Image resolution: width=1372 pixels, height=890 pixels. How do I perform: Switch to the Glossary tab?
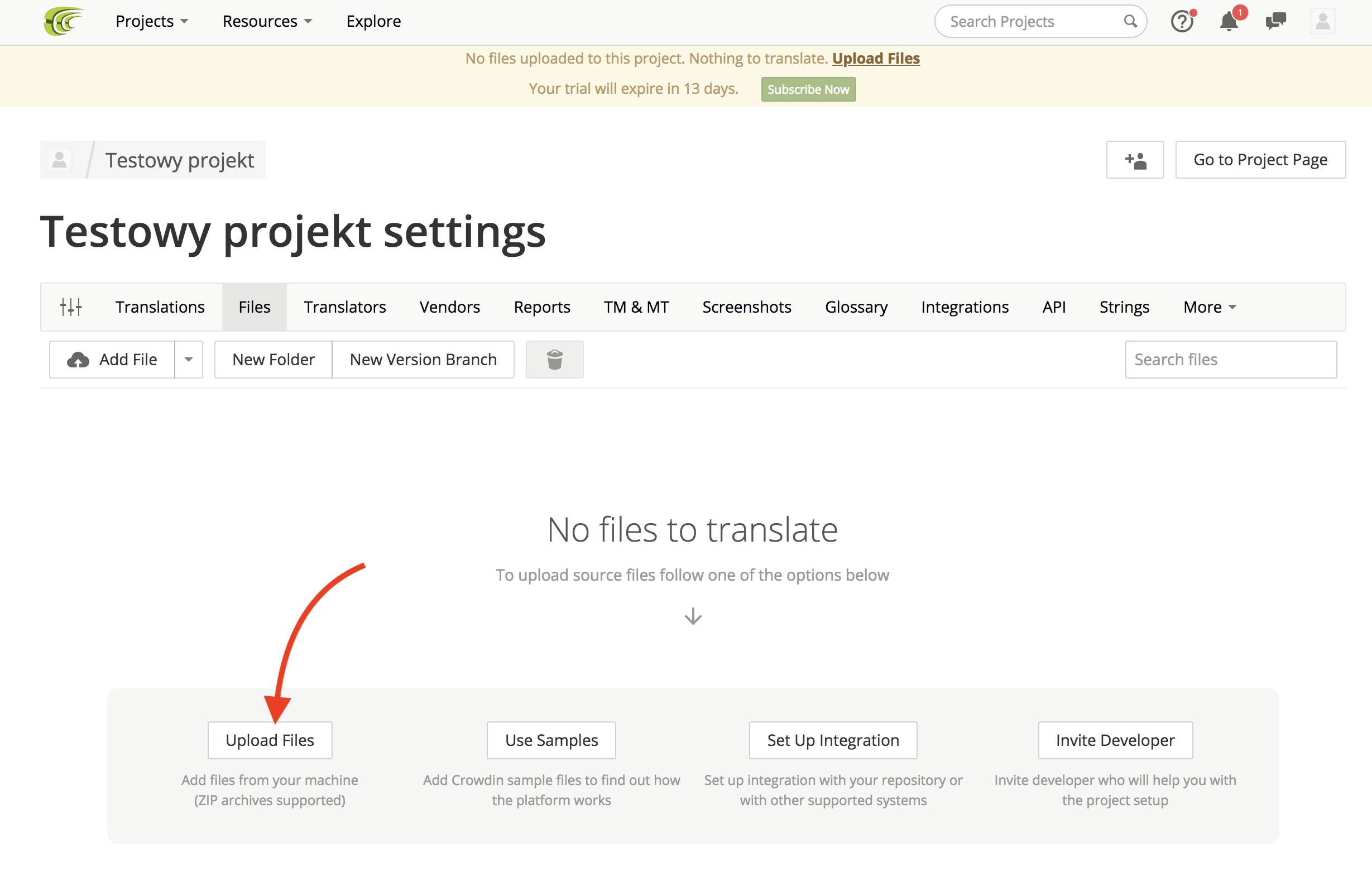pyautogui.click(x=856, y=307)
